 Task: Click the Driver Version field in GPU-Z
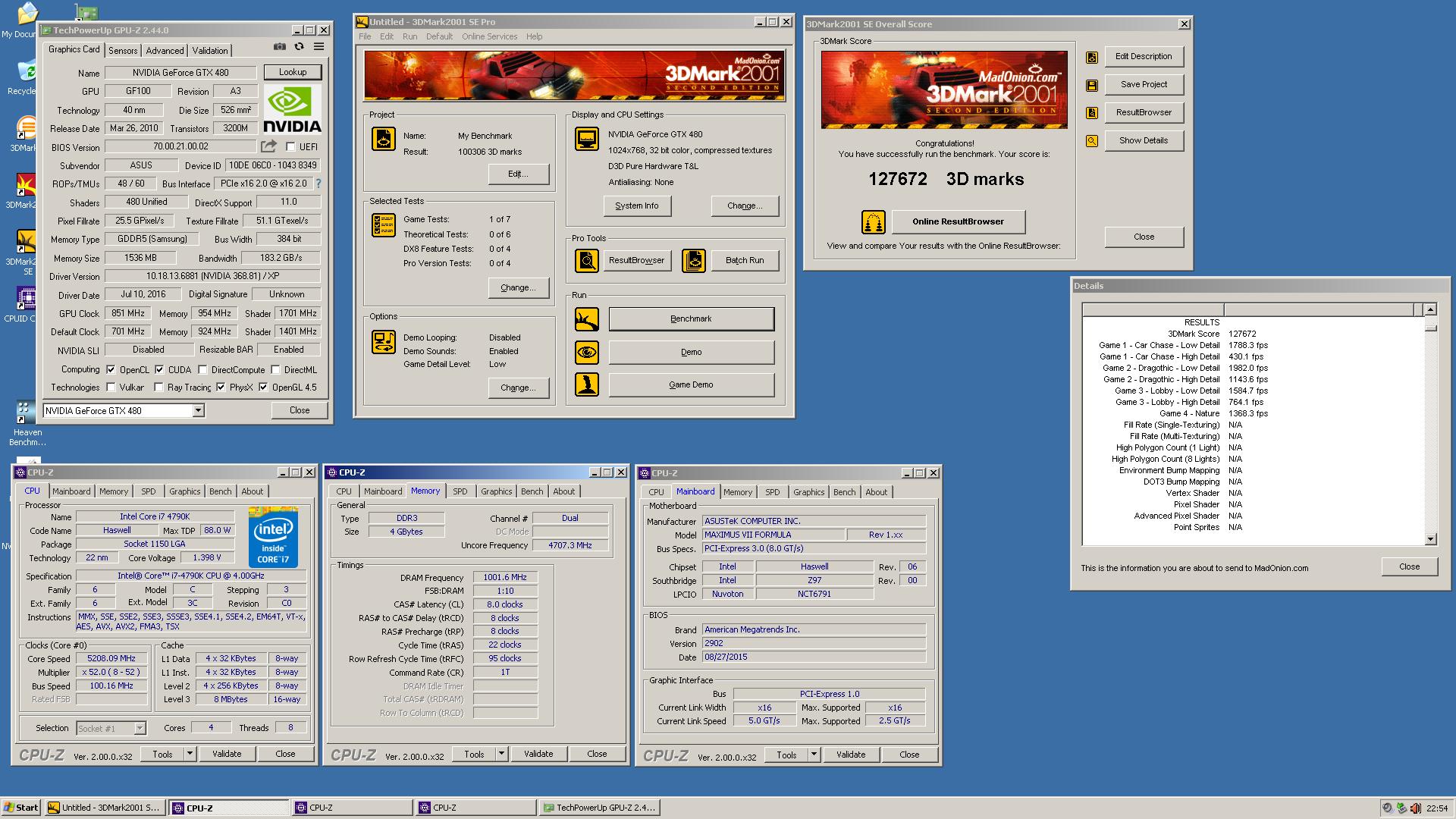(x=212, y=277)
